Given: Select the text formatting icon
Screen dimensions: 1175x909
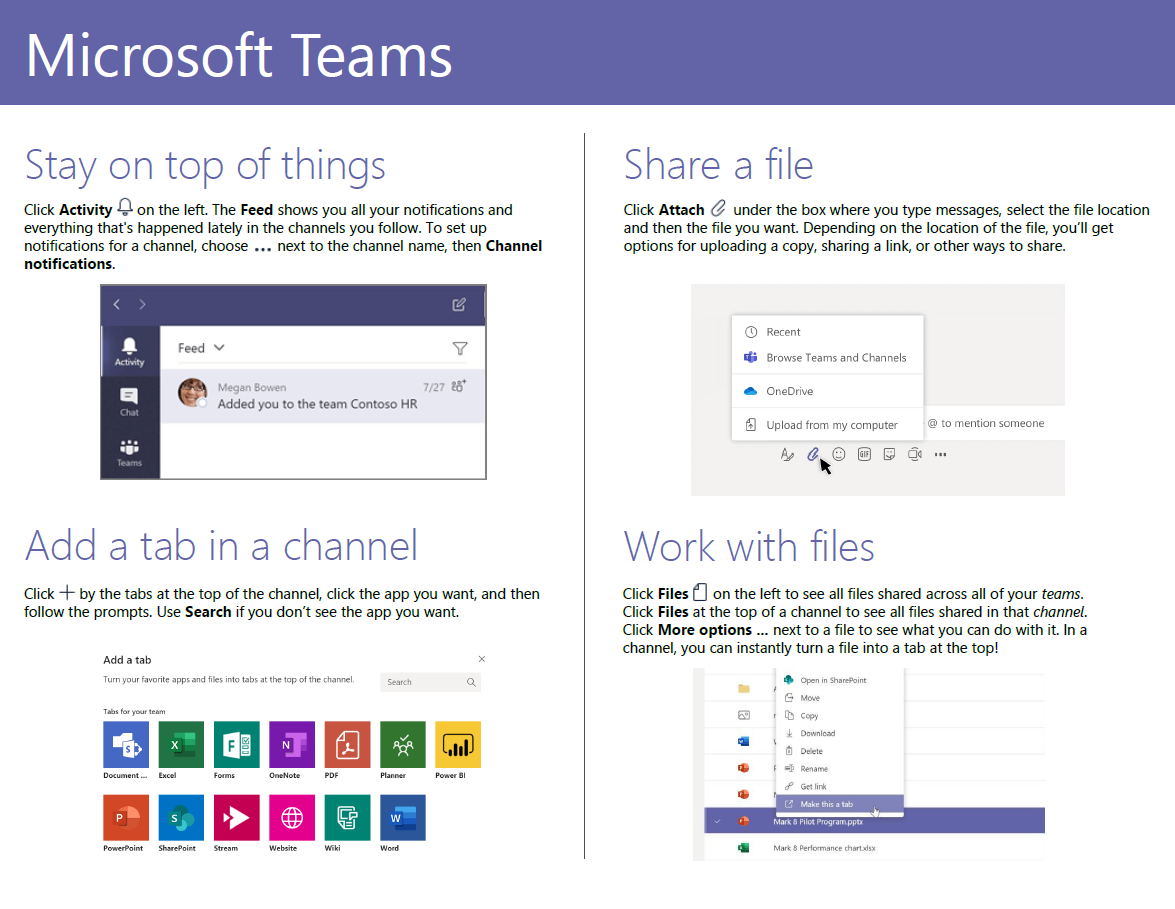Looking at the screenshot, I should (787, 454).
